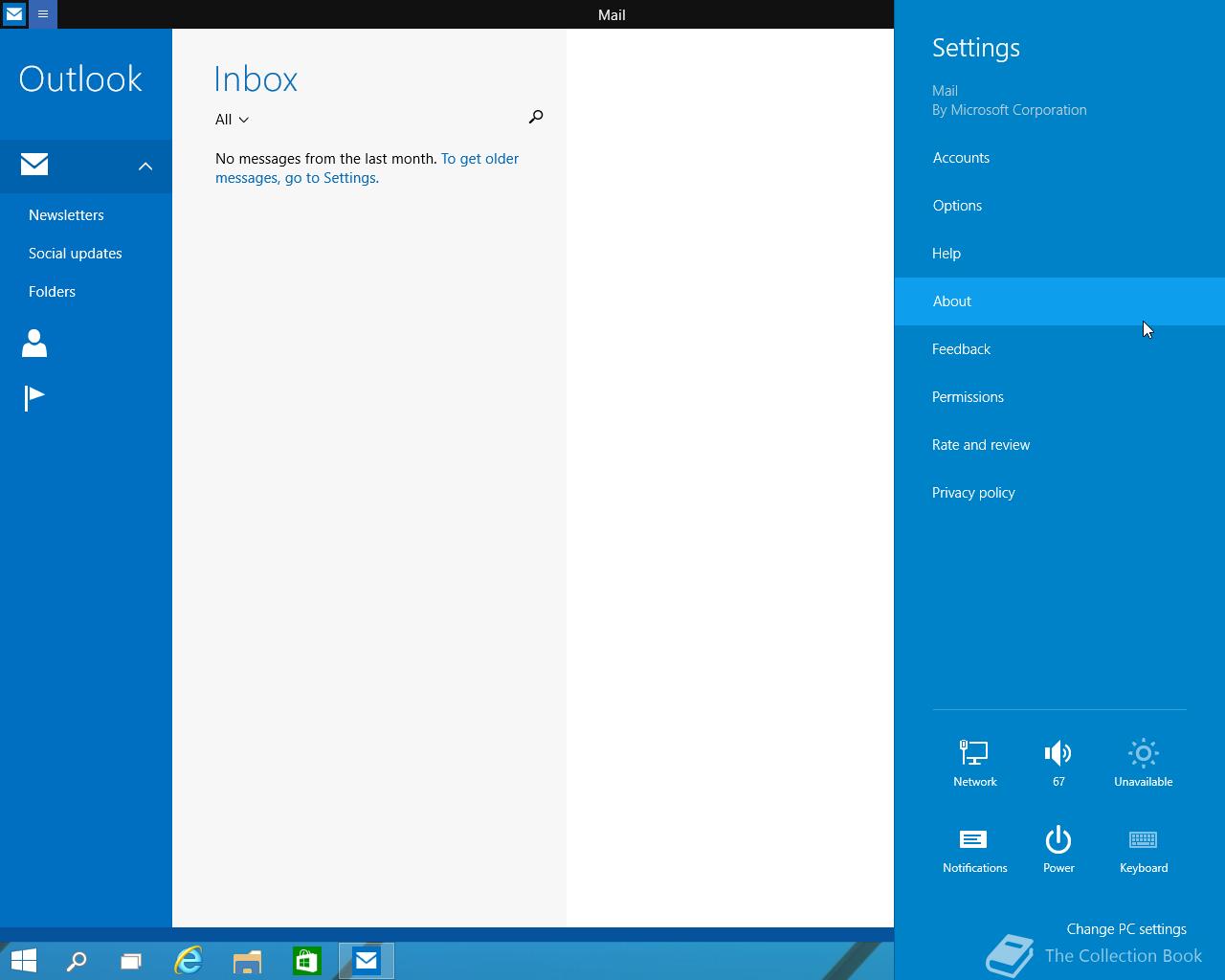The image size is (1225, 980).
Task: Open the title bar hamburger menu
Action: pos(43,14)
